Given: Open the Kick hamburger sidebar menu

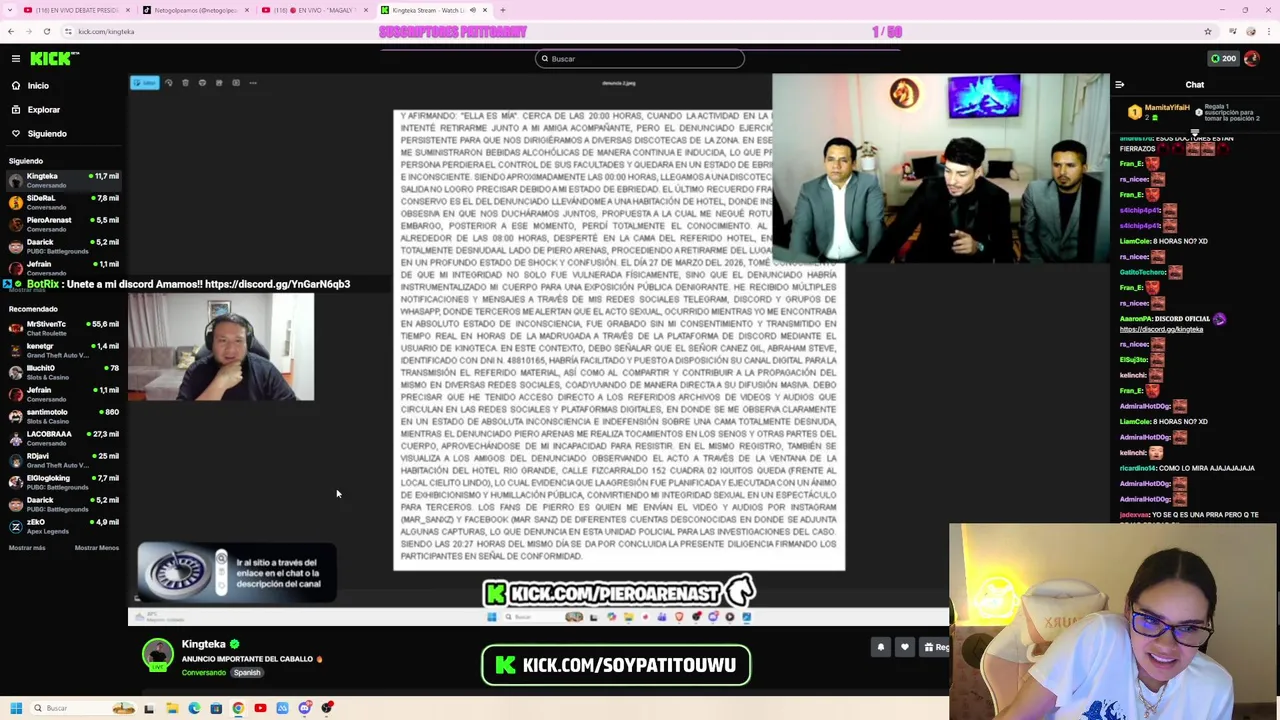Looking at the screenshot, I should point(16,59).
